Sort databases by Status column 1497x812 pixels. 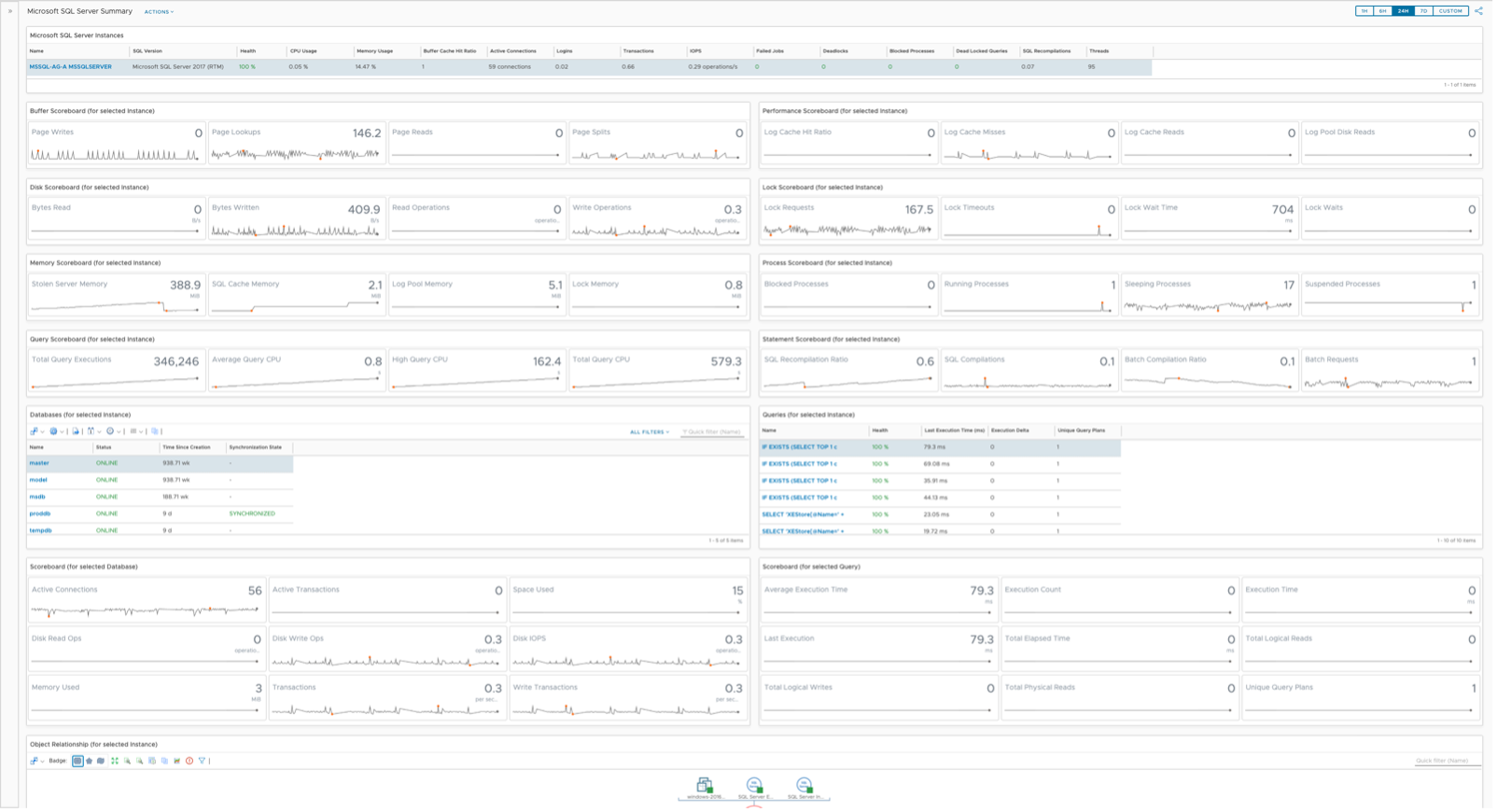pyautogui.click(x=104, y=447)
